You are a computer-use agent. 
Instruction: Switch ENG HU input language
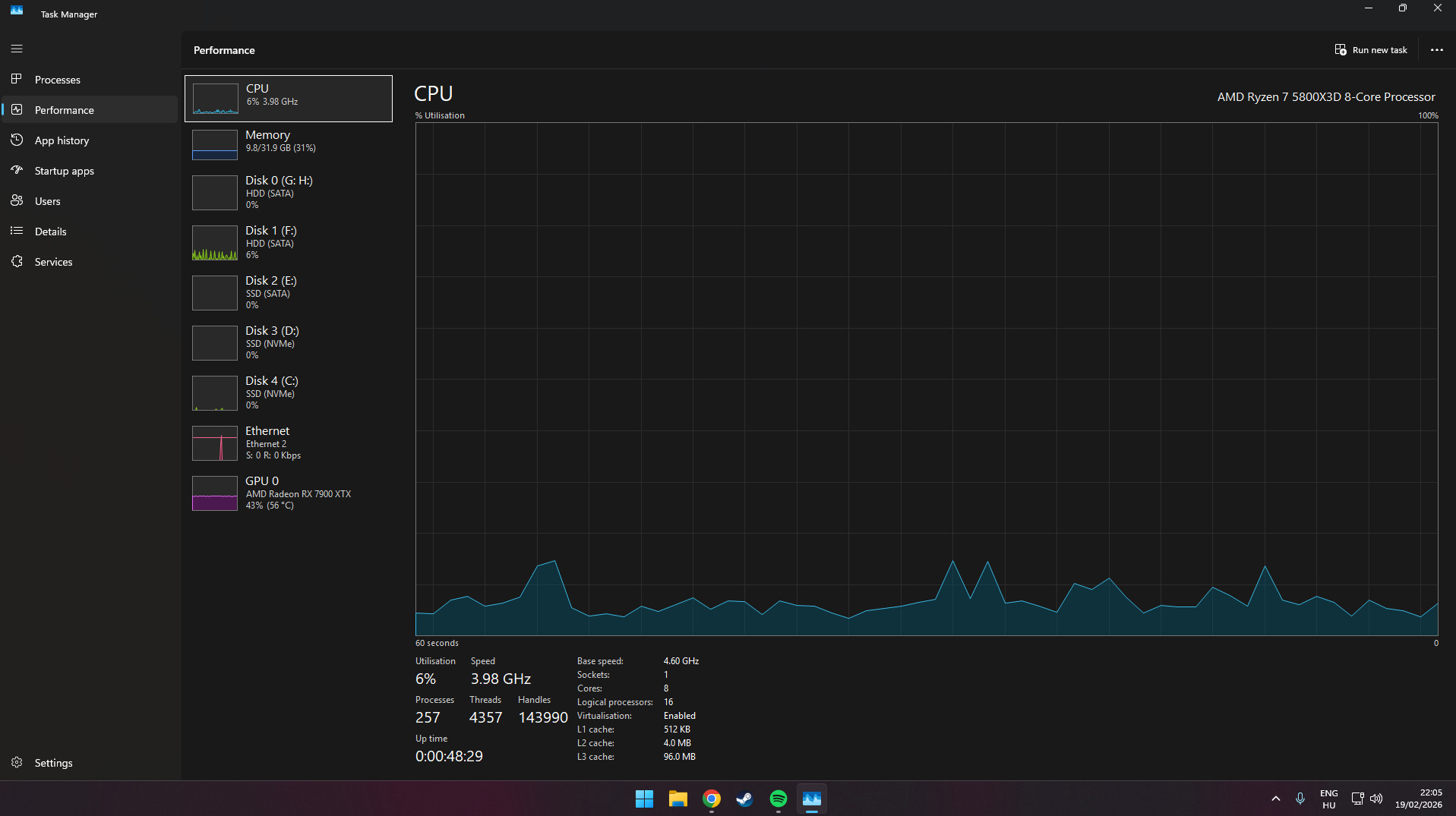(x=1328, y=799)
